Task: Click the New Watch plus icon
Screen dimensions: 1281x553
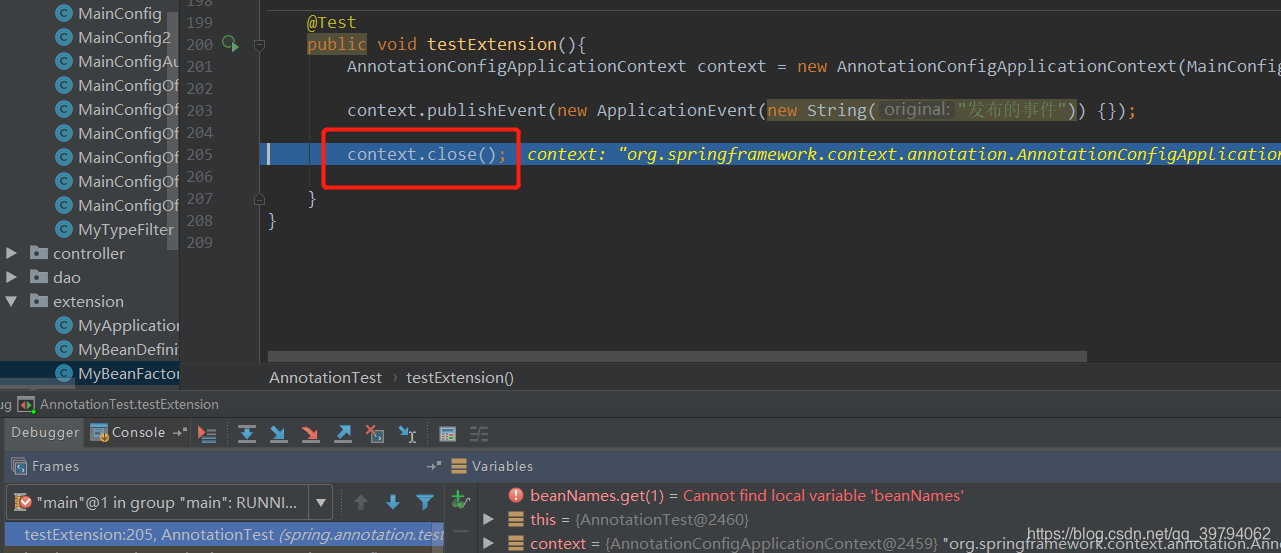Action: [x=460, y=499]
